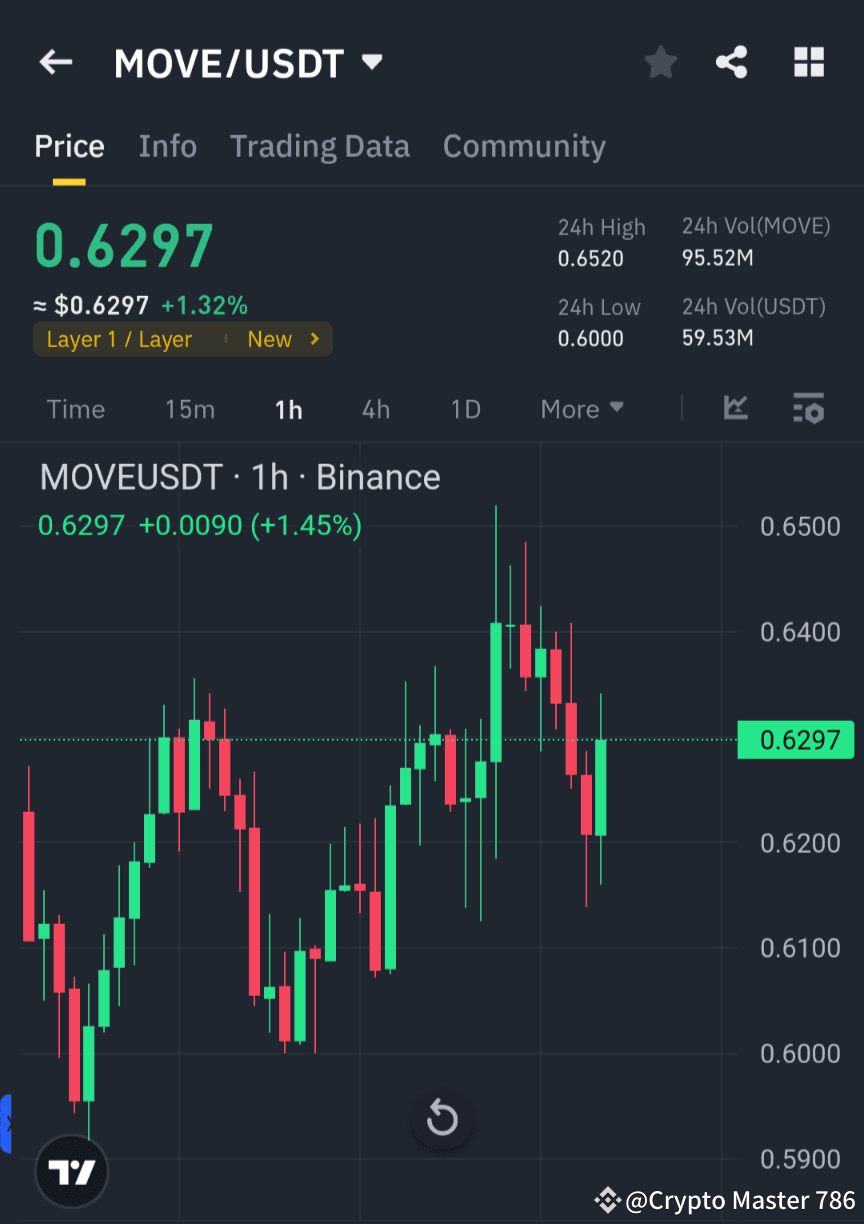
Task: Select the Time chart view option
Action: pyautogui.click(x=75, y=408)
